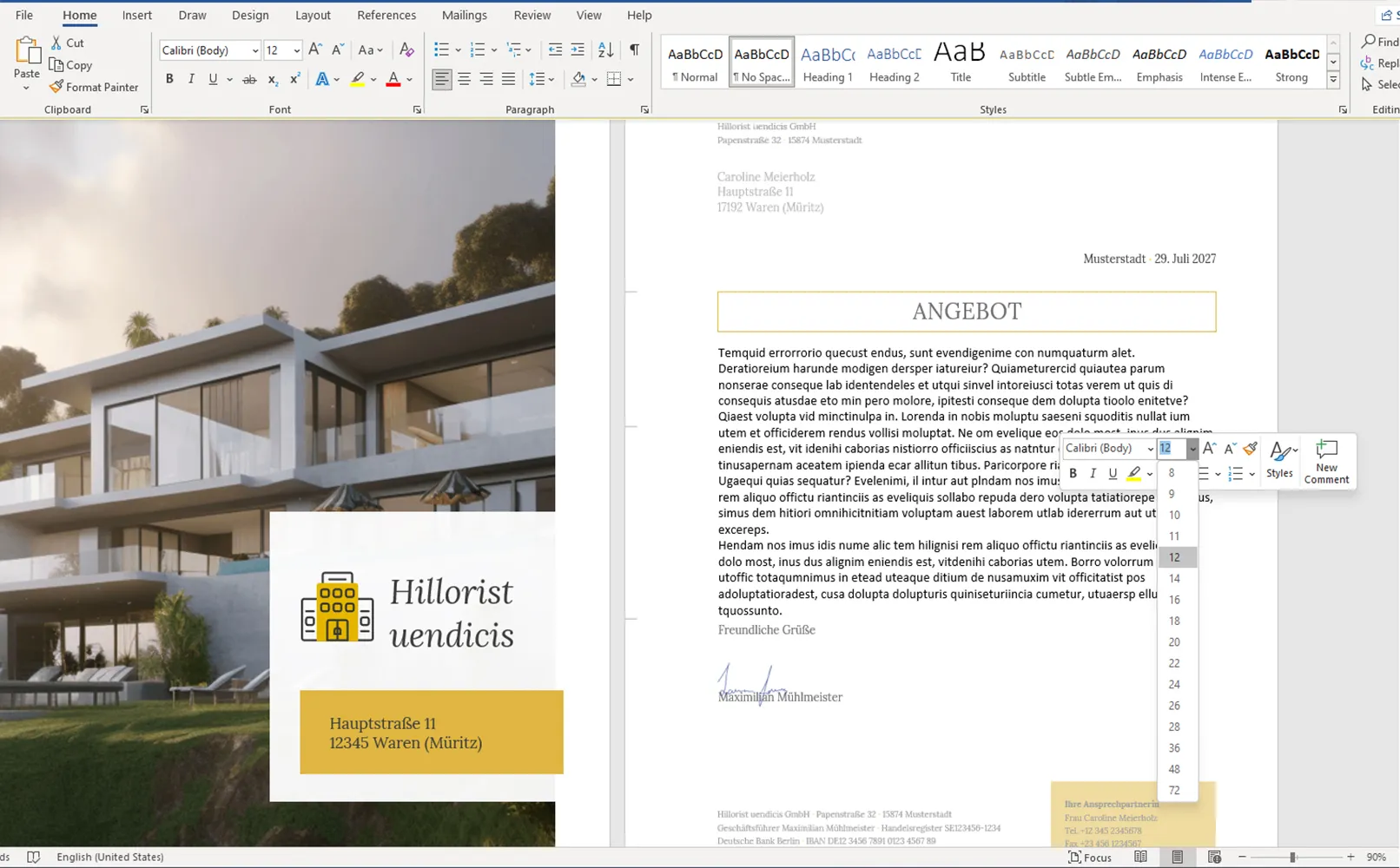Apply yellow text highlight color in ribbon

(357, 79)
